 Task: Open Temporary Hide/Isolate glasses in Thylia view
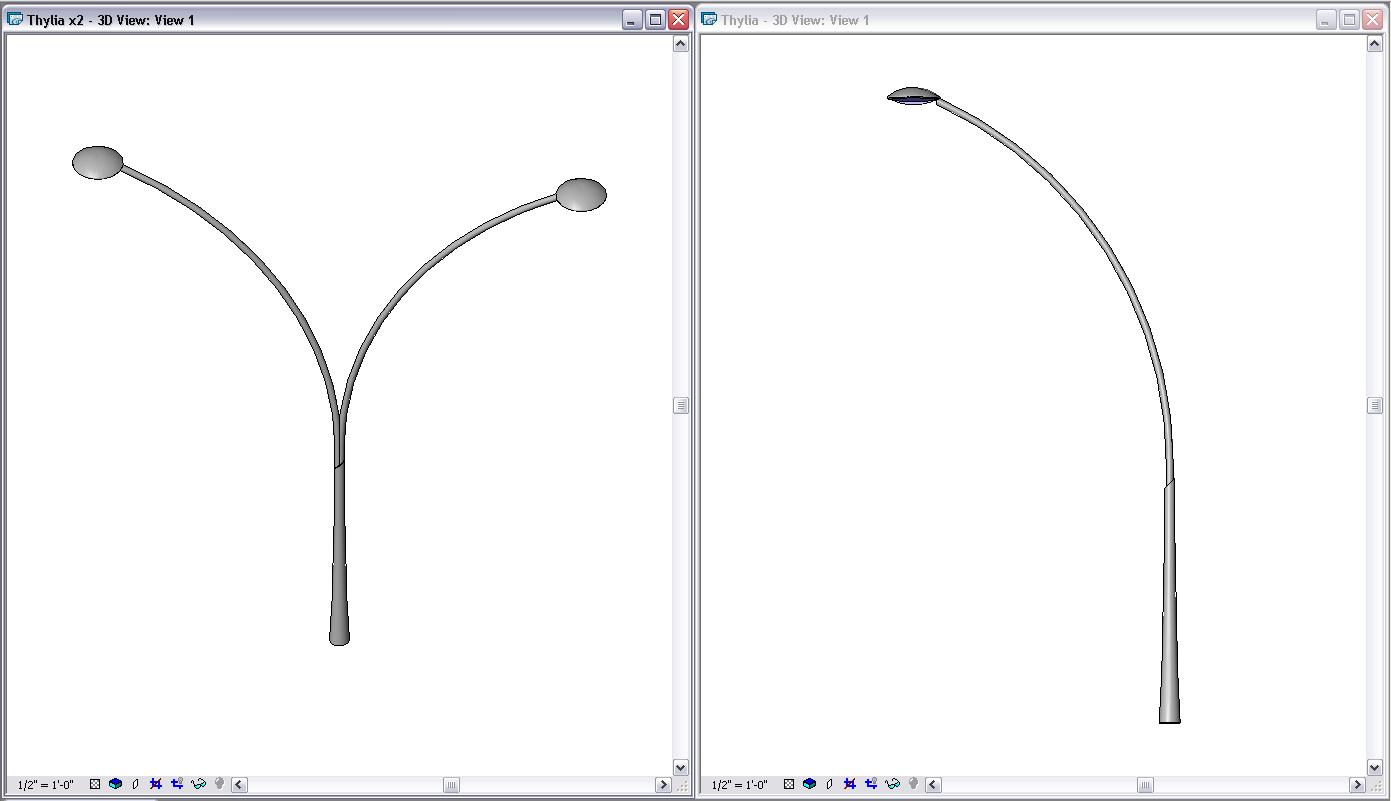coord(892,785)
